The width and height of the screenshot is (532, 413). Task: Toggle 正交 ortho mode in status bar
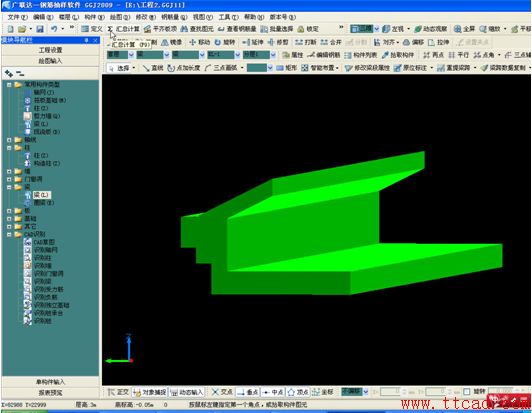point(118,392)
